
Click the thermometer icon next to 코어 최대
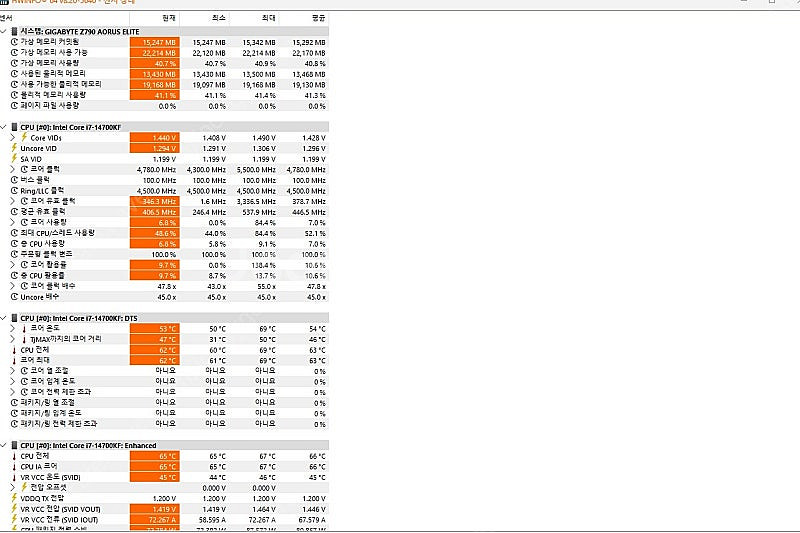[x=14, y=360]
